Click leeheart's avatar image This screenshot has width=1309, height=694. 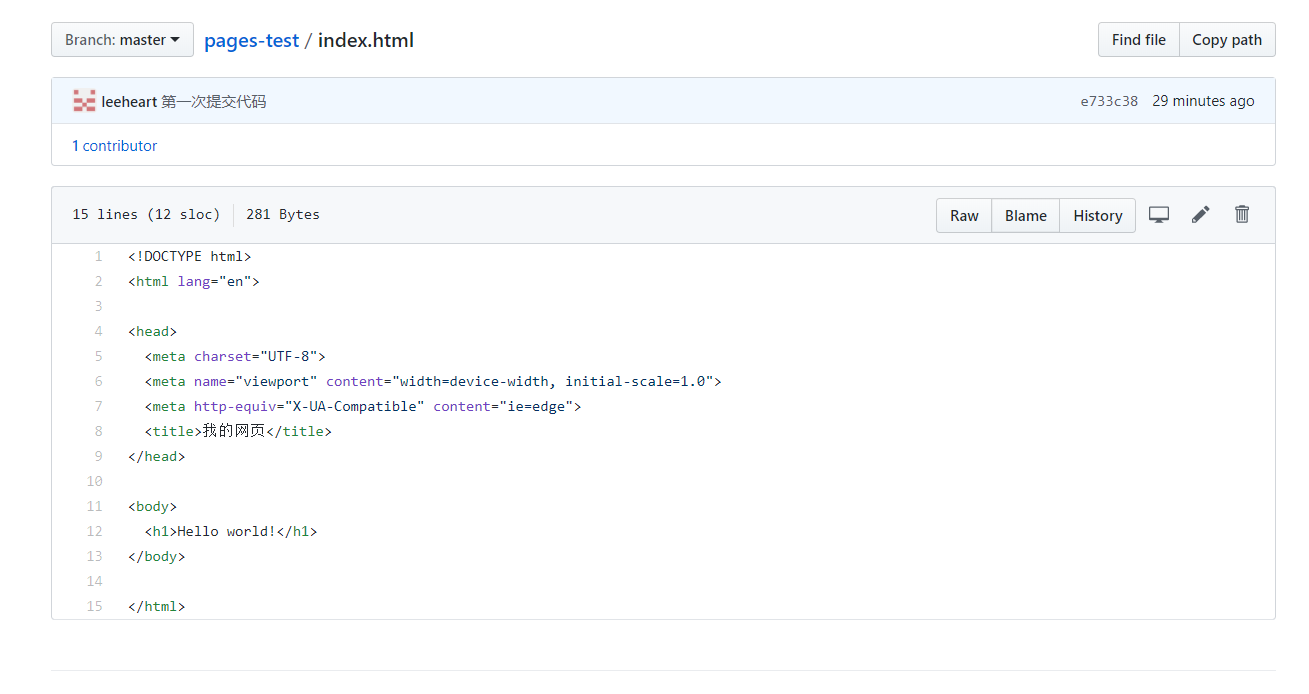84,101
